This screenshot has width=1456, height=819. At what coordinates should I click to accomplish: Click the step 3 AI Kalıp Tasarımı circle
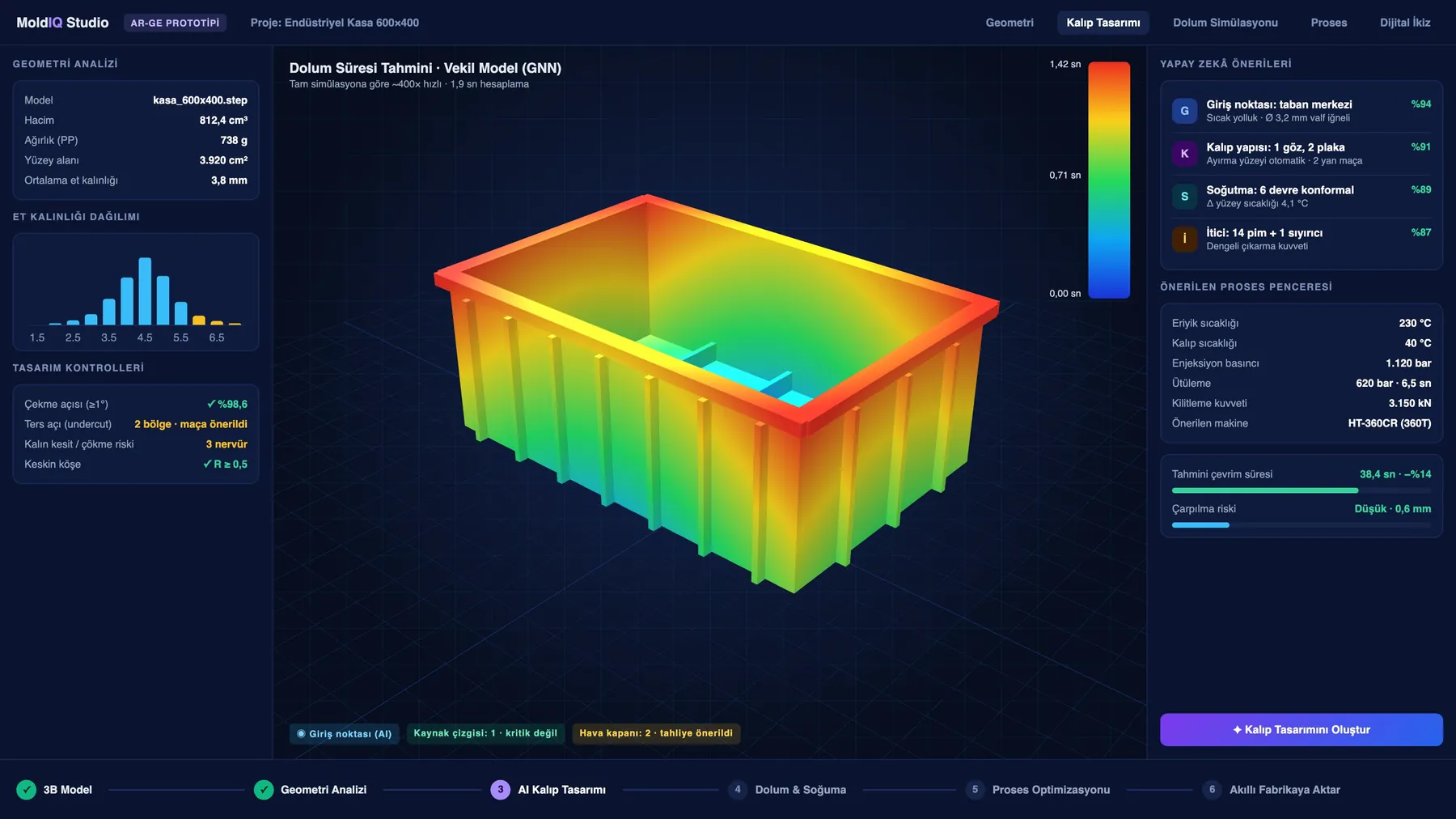(x=500, y=790)
